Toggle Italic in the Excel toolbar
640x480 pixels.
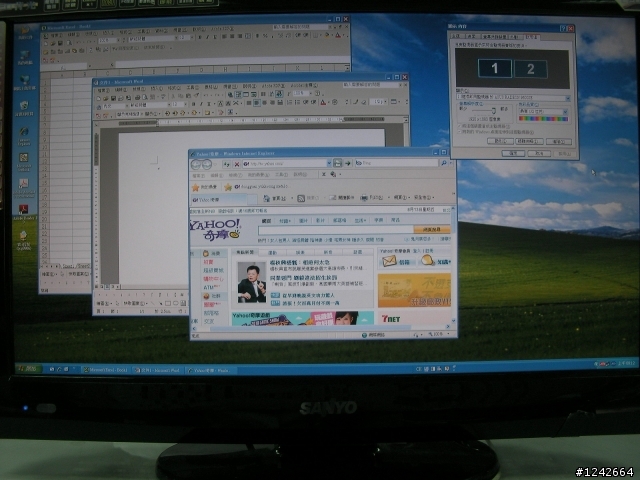[207, 37]
